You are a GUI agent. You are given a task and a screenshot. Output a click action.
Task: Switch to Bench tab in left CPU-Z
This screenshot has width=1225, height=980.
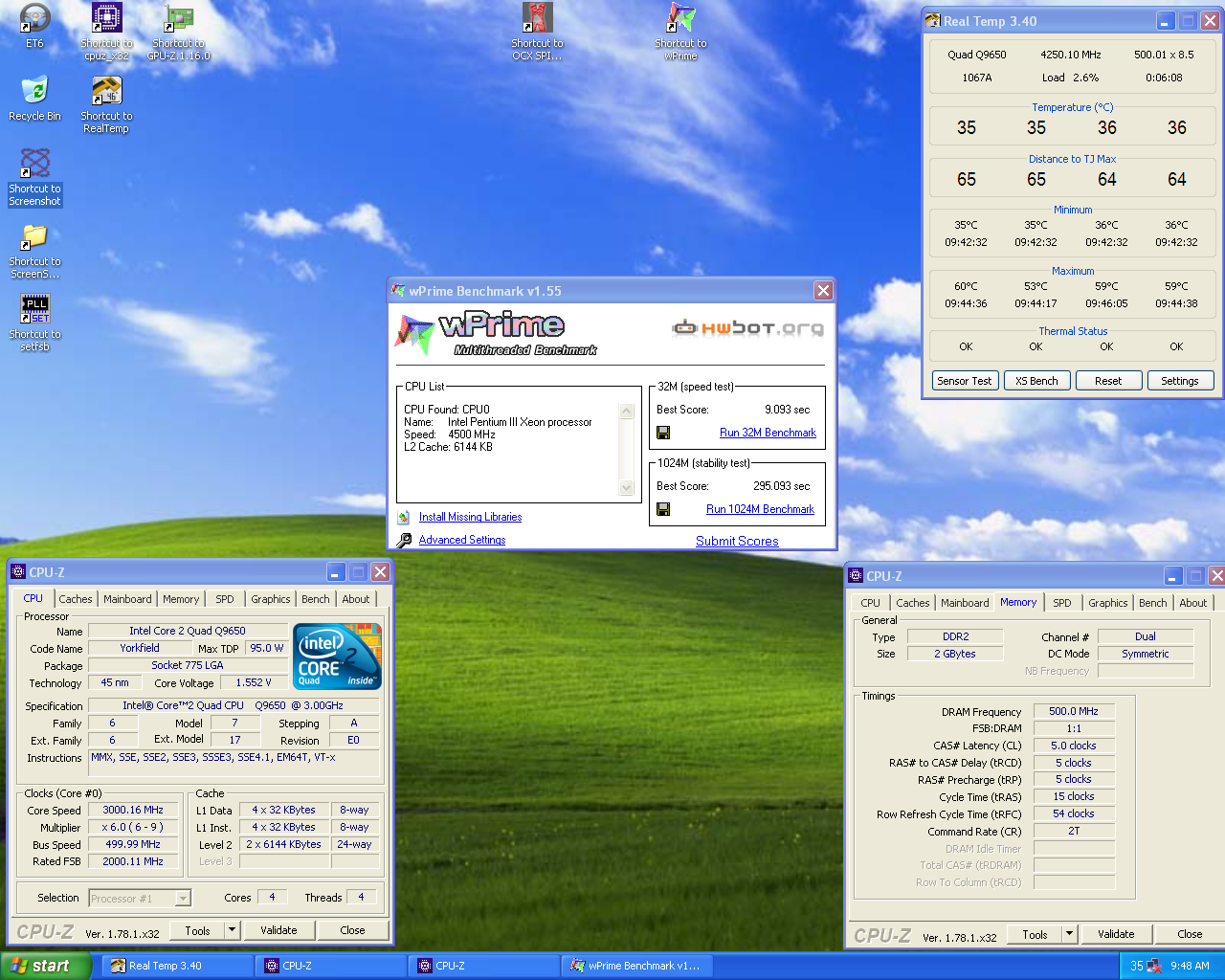coord(316,599)
